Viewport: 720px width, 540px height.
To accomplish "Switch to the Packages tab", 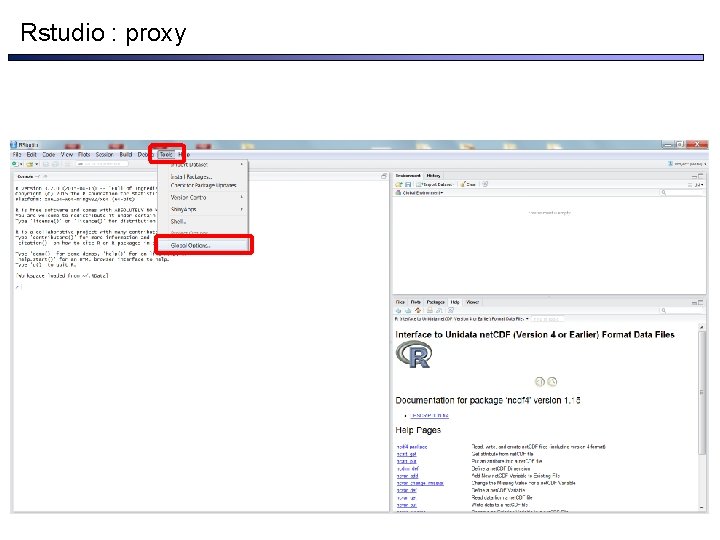I will pyautogui.click(x=435, y=302).
